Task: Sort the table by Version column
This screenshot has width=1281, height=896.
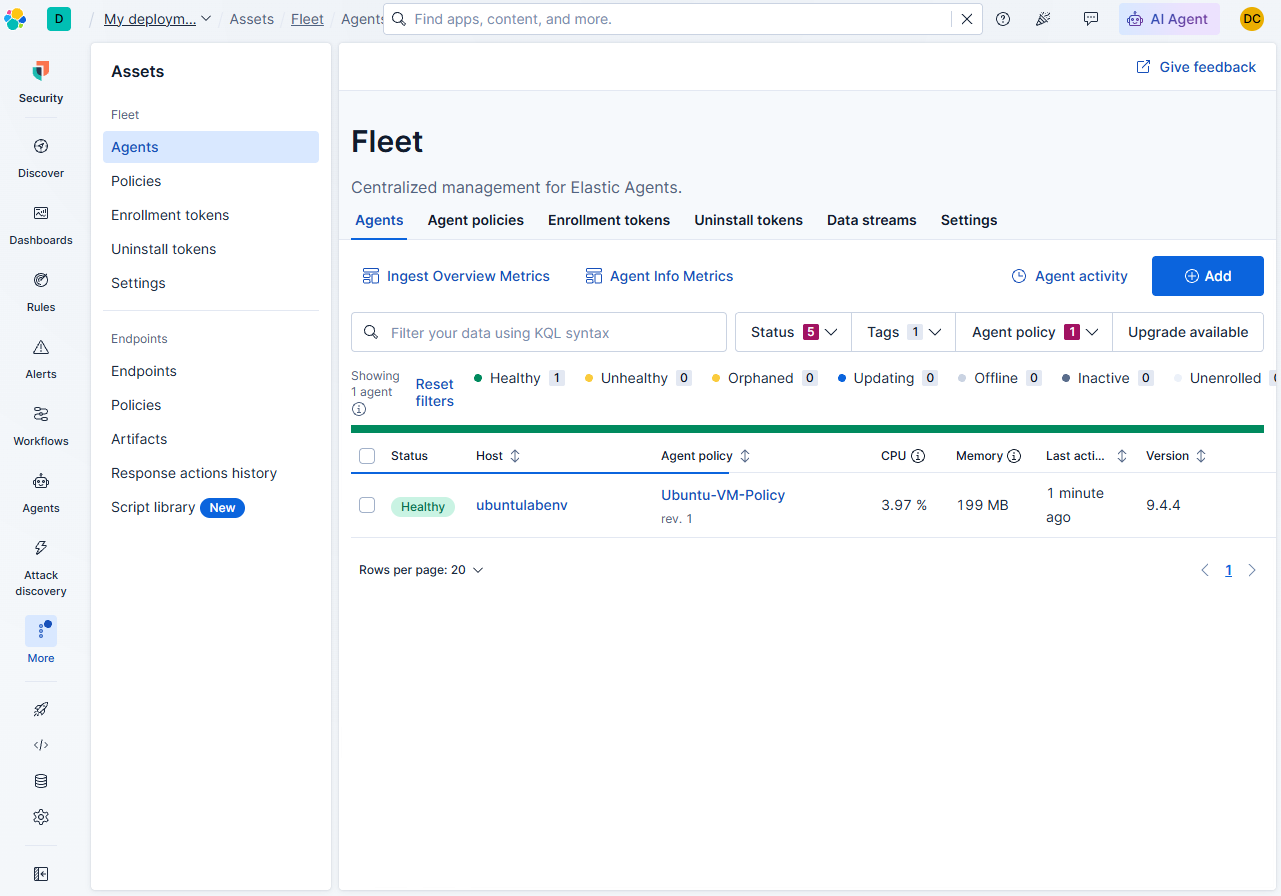Action: point(1176,456)
